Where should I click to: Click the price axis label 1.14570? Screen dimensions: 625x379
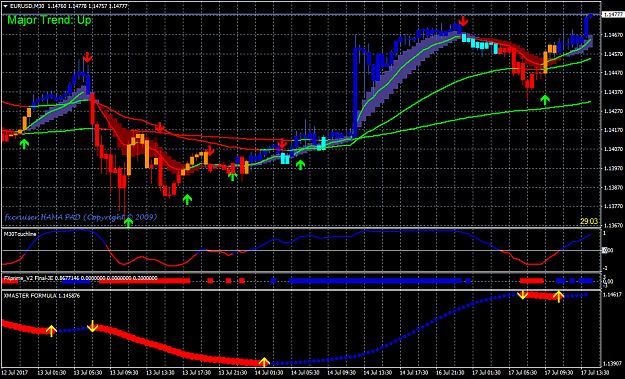613,54
